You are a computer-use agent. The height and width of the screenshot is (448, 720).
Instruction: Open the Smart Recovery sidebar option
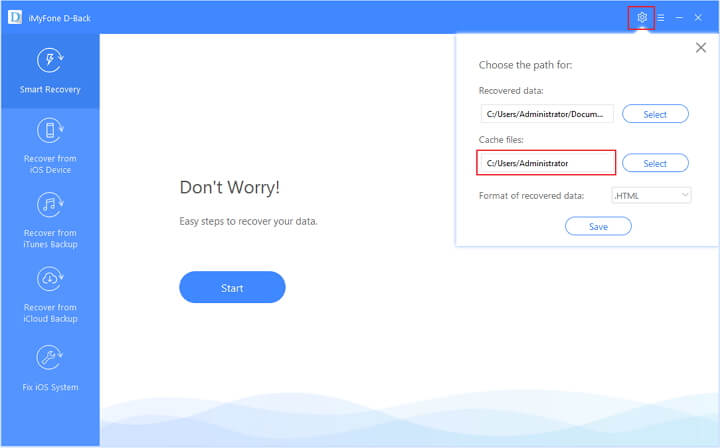pyautogui.click(x=50, y=71)
